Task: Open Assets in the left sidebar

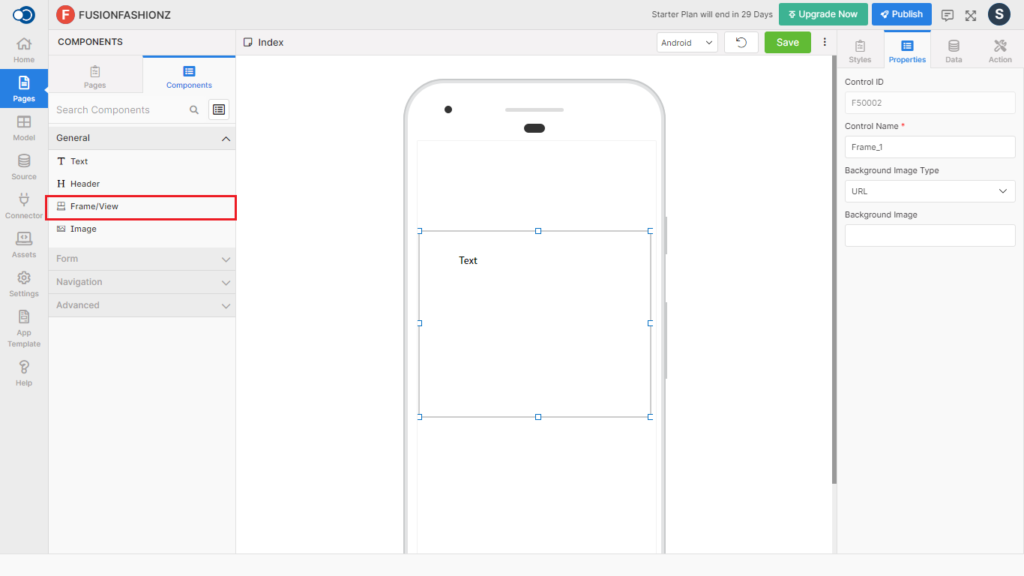Action: (x=24, y=246)
